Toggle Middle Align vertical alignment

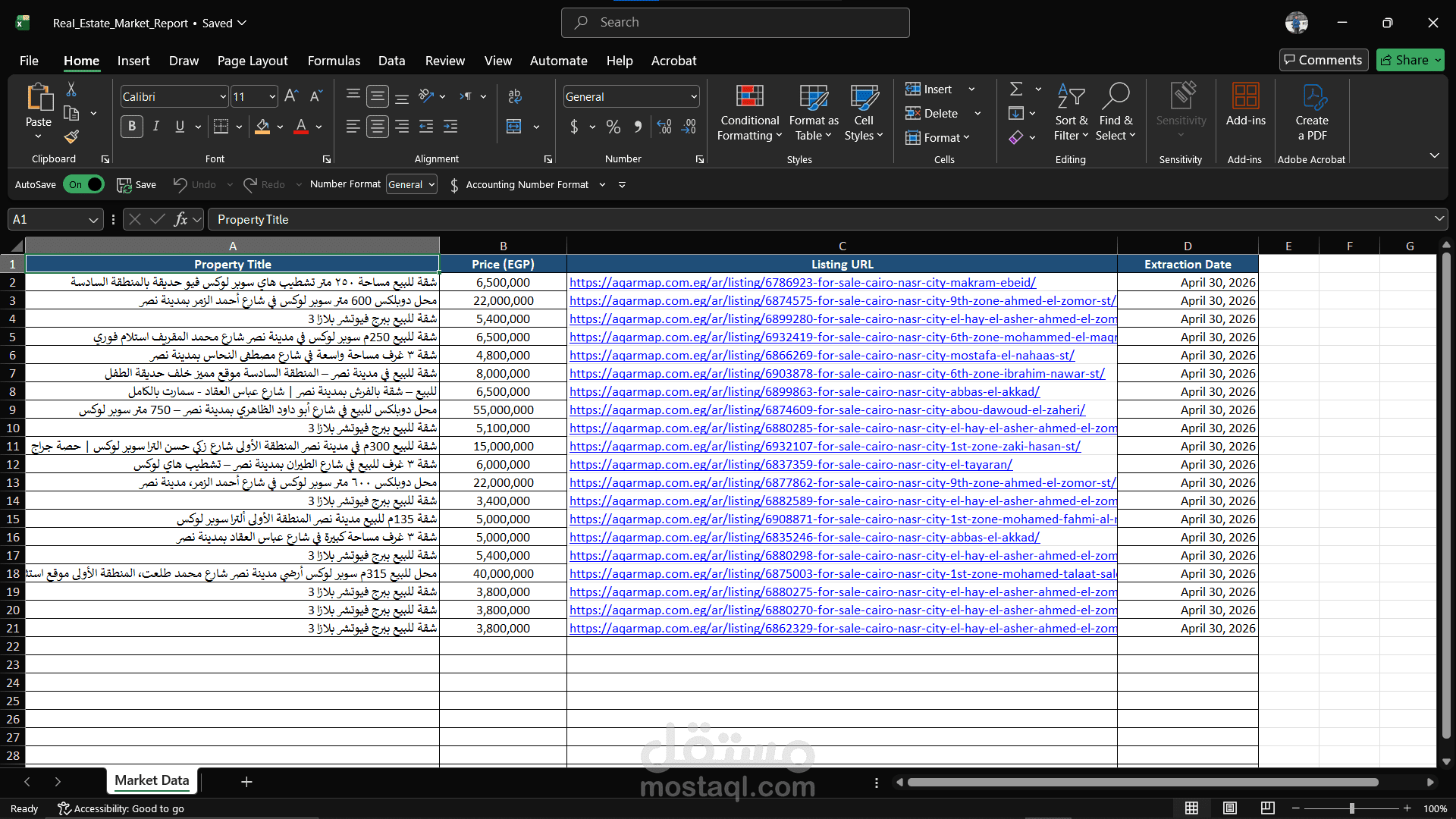pos(378,96)
